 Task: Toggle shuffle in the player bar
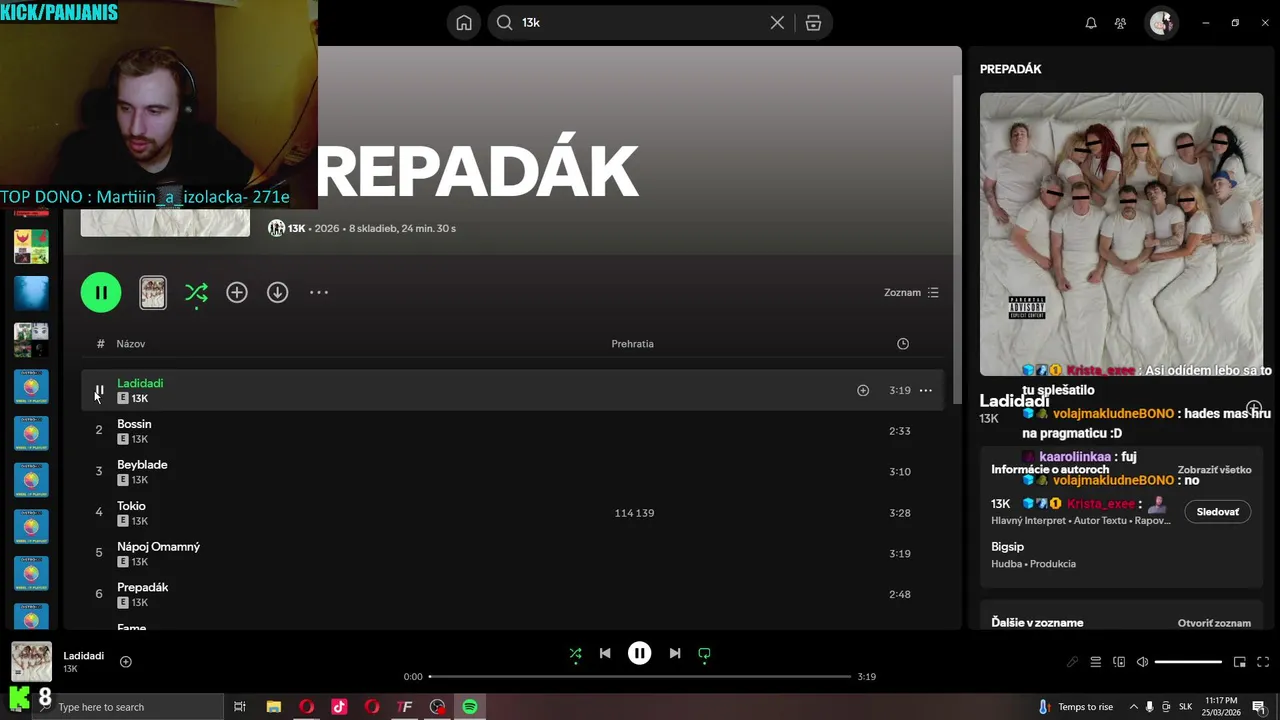point(575,654)
